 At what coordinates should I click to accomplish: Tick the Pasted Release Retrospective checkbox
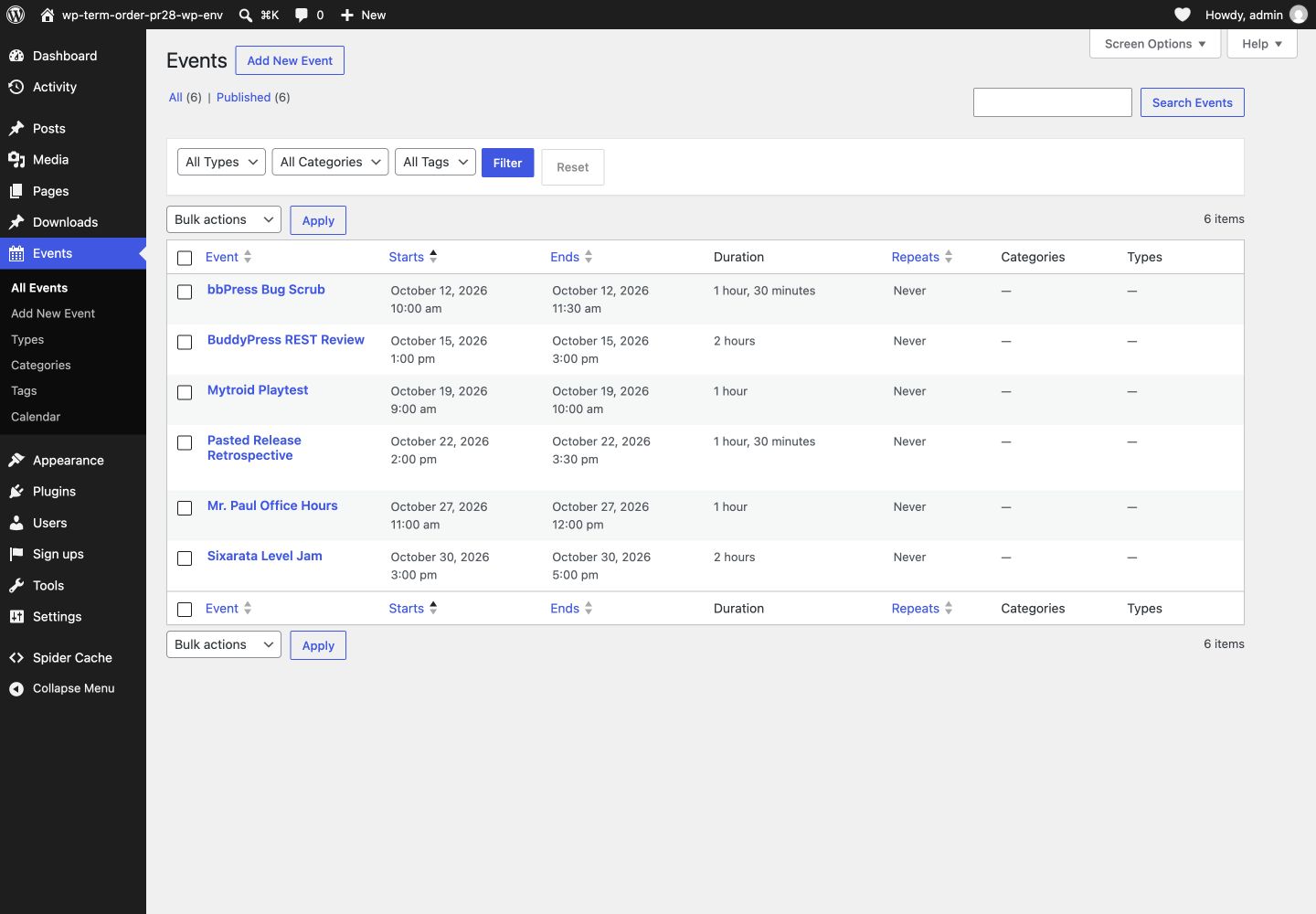(185, 443)
